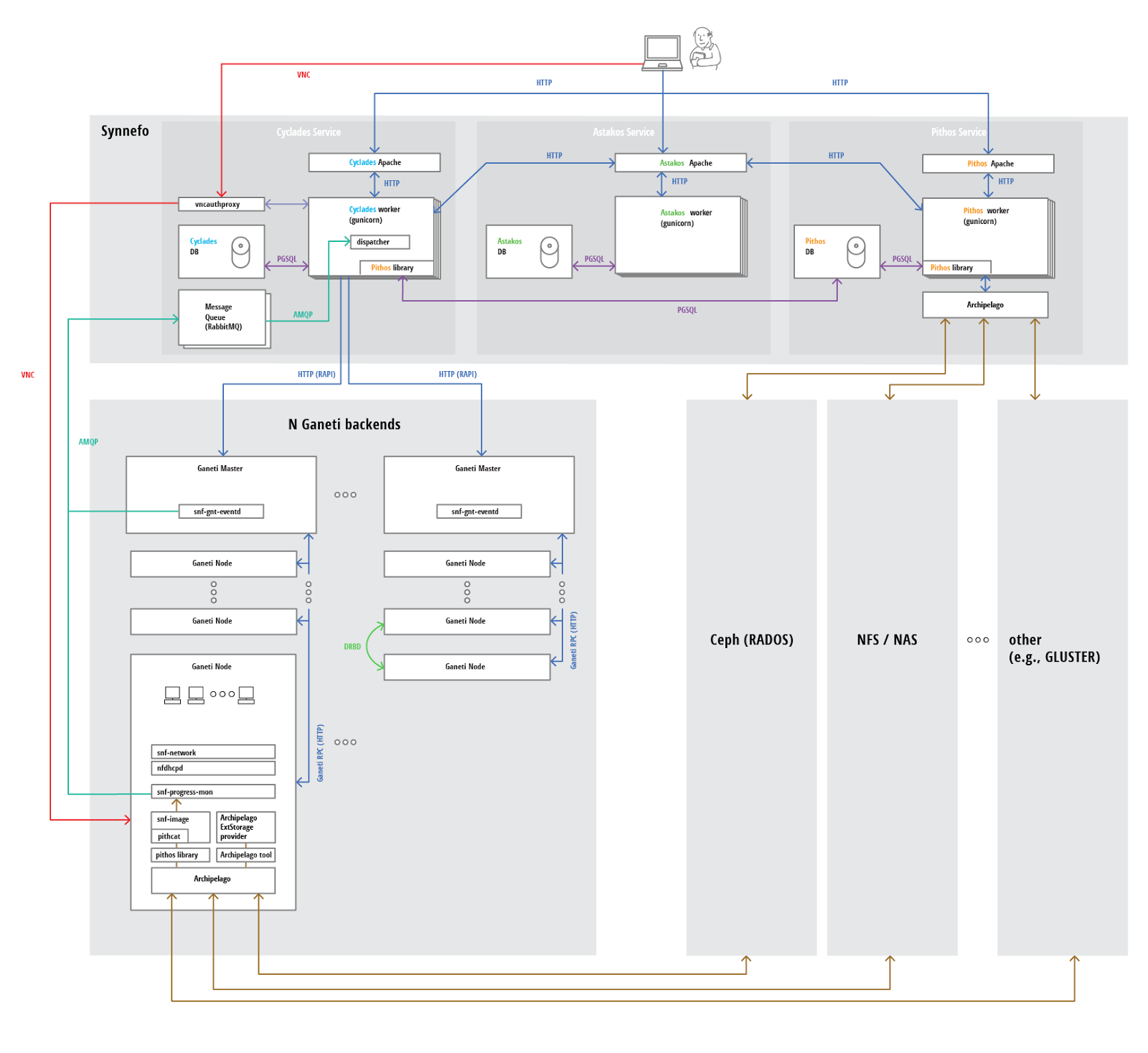
Task: Click the Astakos Service header
Action: click(x=624, y=132)
